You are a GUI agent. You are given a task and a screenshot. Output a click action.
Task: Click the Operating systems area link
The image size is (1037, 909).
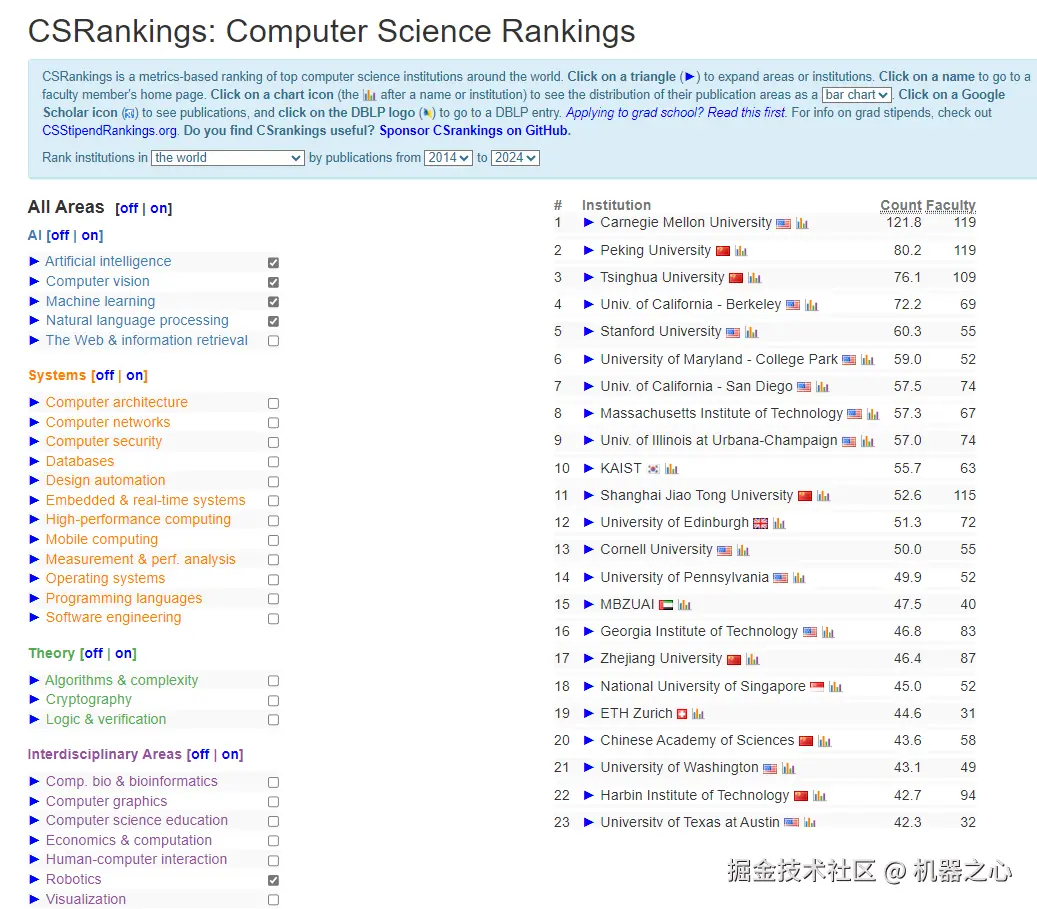pyautogui.click(x=105, y=578)
